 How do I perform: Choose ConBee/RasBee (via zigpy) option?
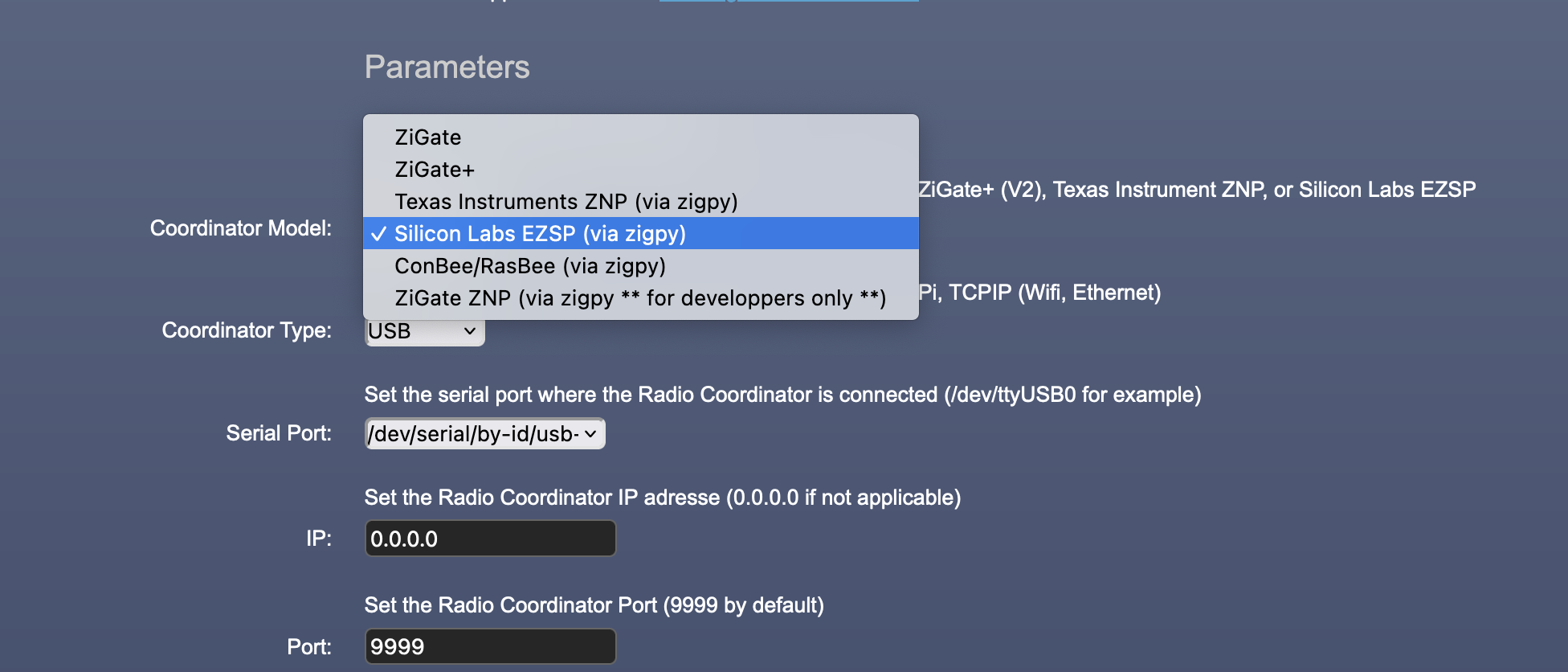pyautogui.click(x=640, y=266)
